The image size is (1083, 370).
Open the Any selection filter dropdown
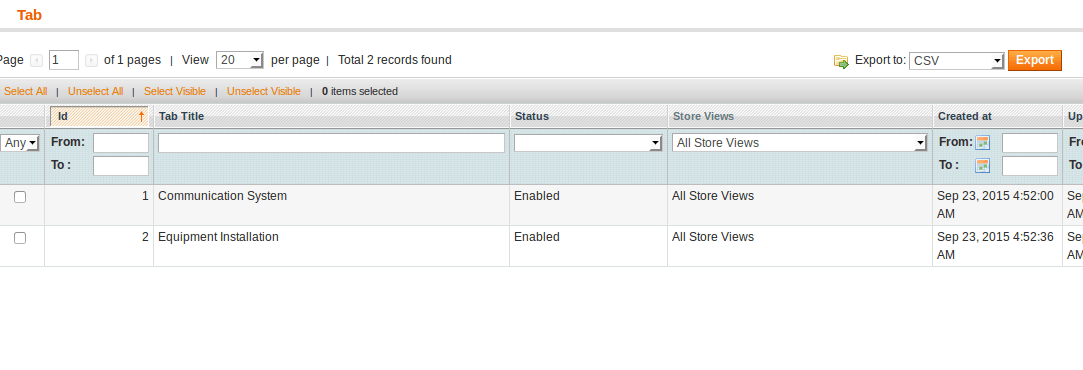pos(20,143)
